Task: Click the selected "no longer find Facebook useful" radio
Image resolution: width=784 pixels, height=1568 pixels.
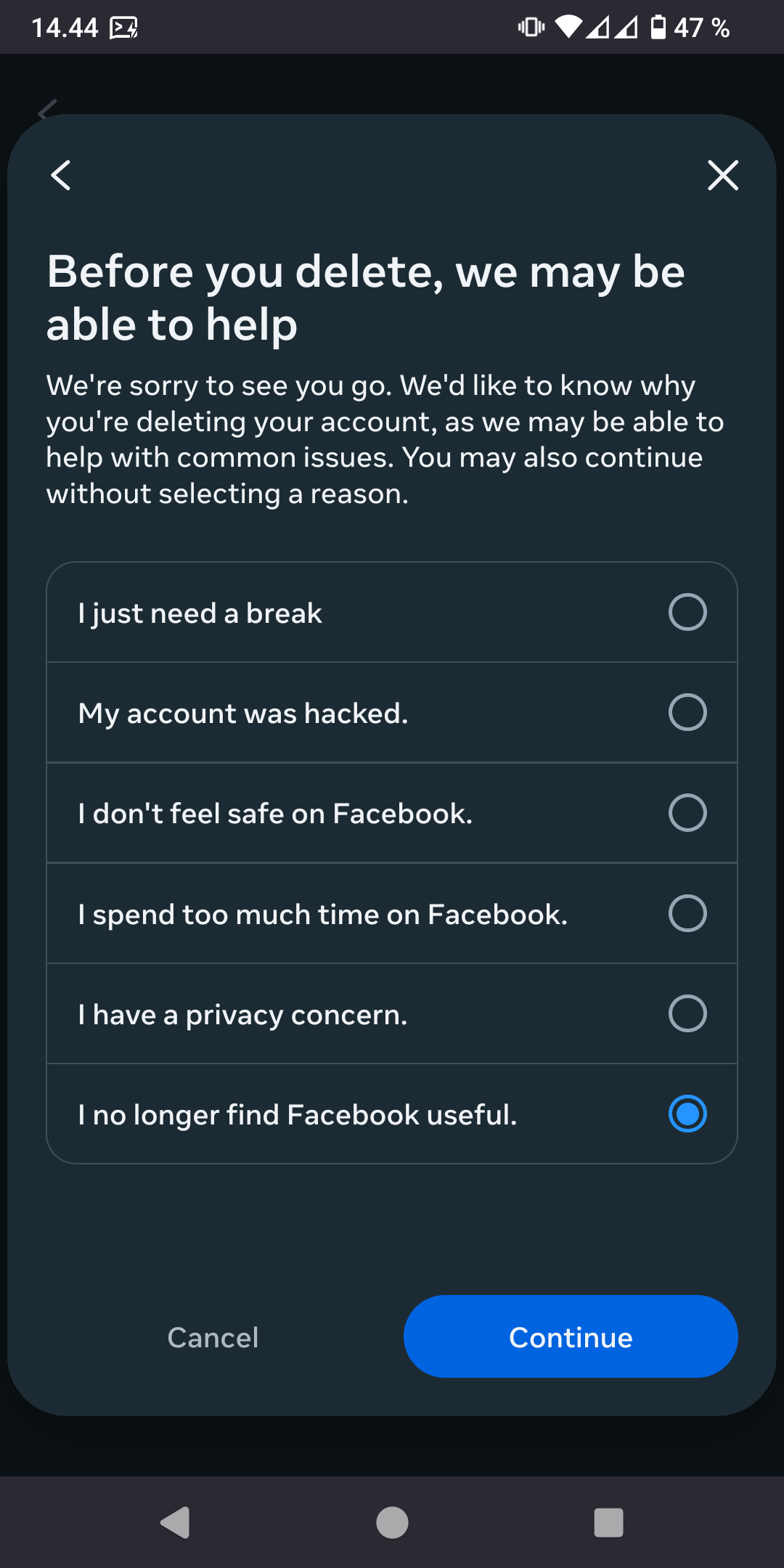Action: pyautogui.click(x=687, y=1114)
